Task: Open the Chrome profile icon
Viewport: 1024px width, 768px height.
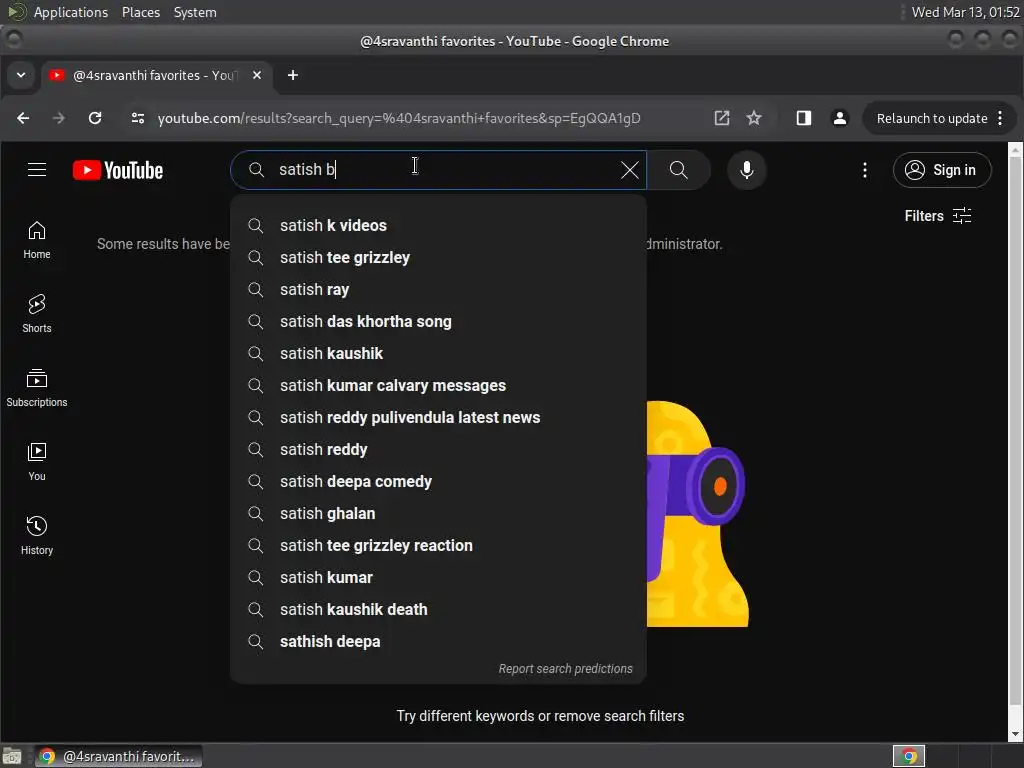Action: coord(840,118)
